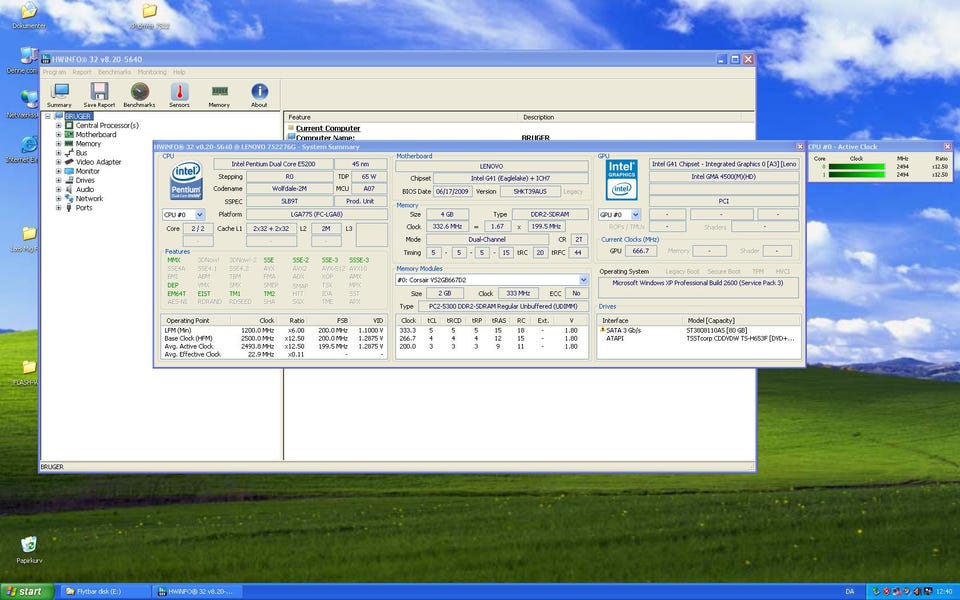
Task: Click the Dual-Channel mode field
Action: [x=487, y=239]
